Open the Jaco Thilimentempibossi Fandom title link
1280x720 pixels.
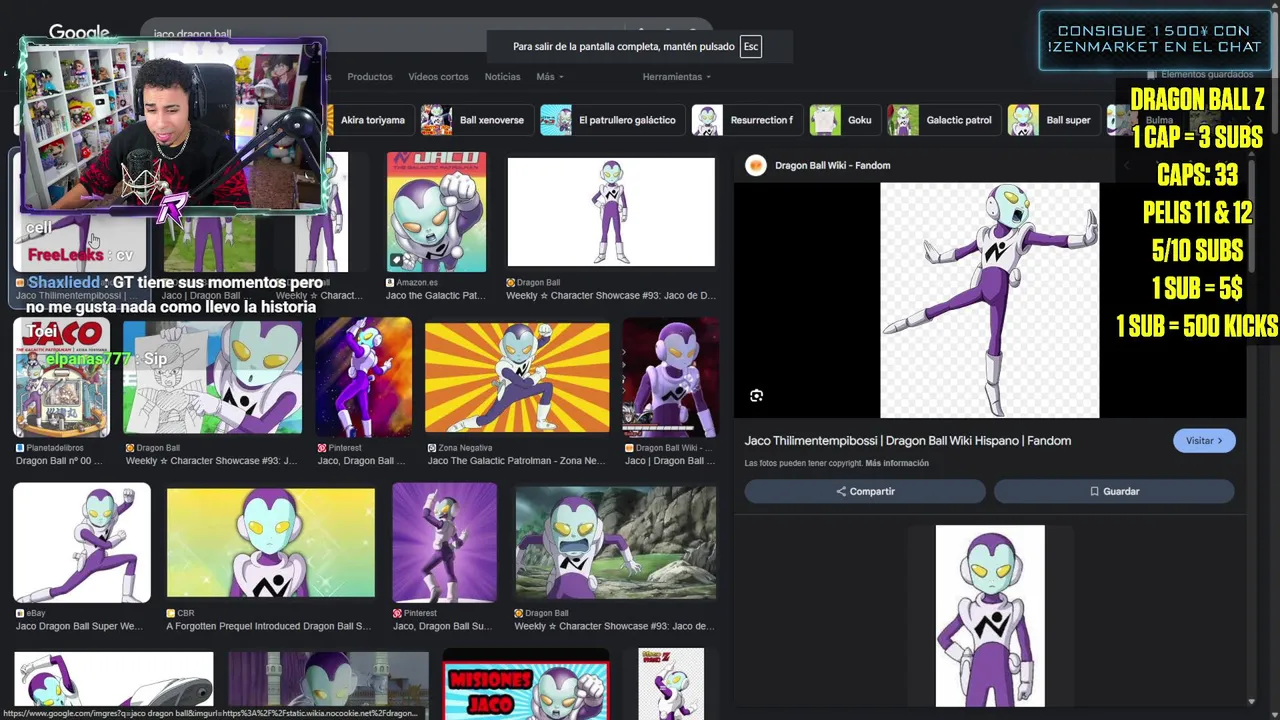tap(908, 441)
